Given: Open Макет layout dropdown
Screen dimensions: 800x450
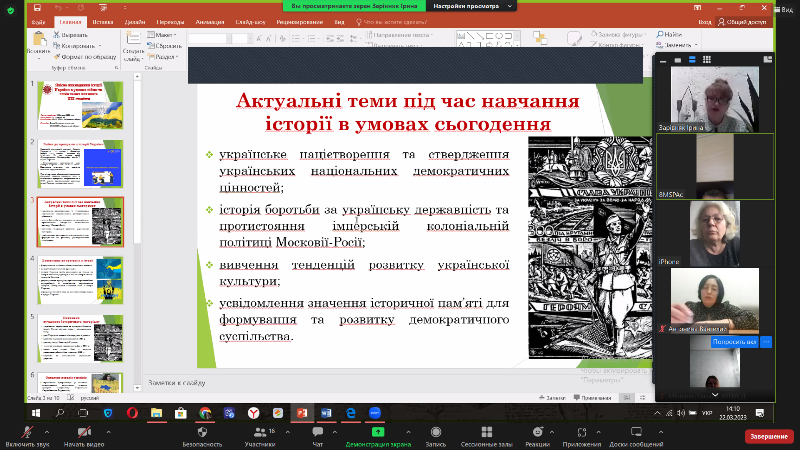Looking at the screenshot, I should coord(162,35).
